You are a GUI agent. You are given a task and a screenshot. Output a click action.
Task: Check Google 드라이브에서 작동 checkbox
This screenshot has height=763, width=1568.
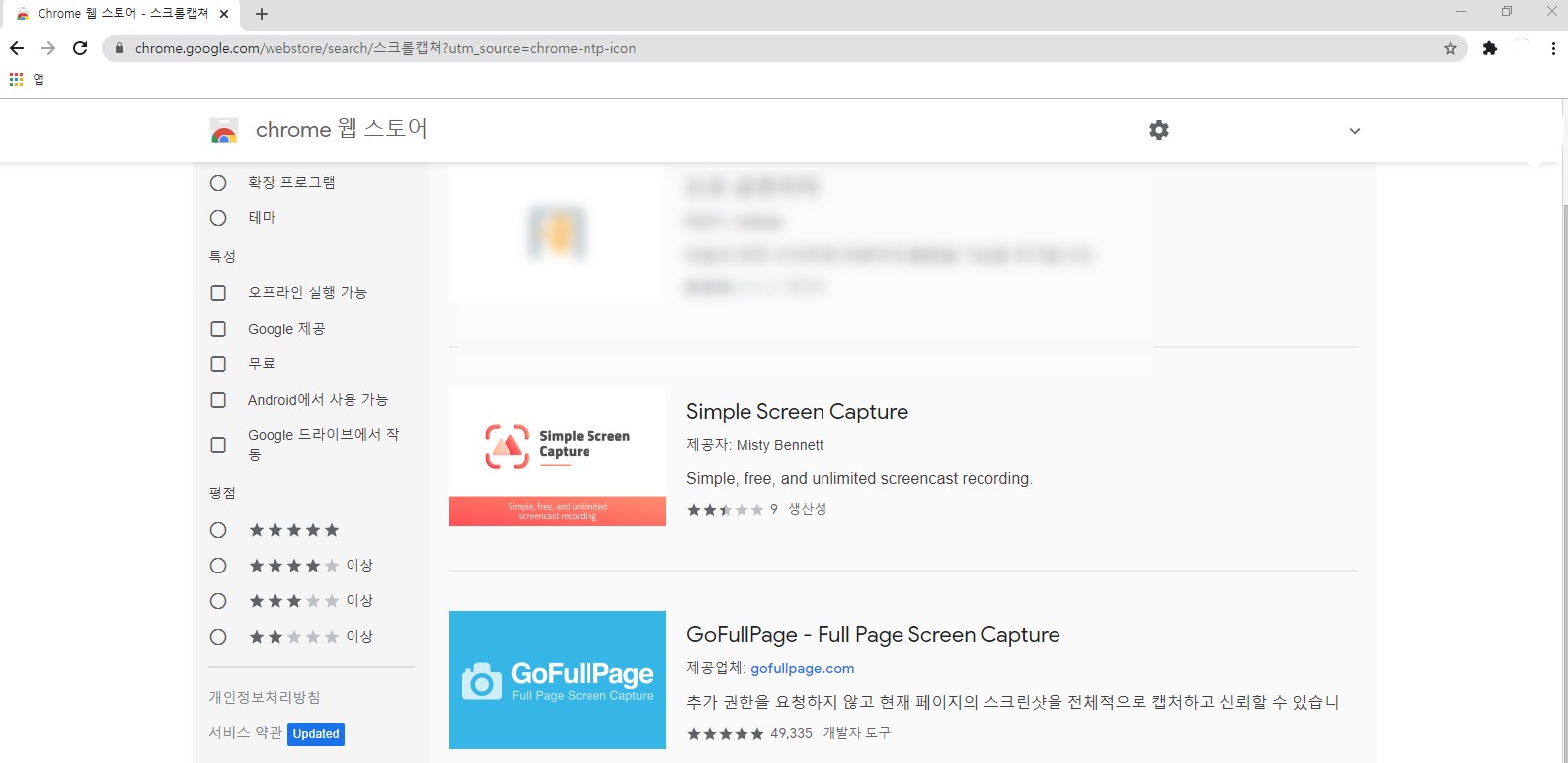tap(218, 445)
